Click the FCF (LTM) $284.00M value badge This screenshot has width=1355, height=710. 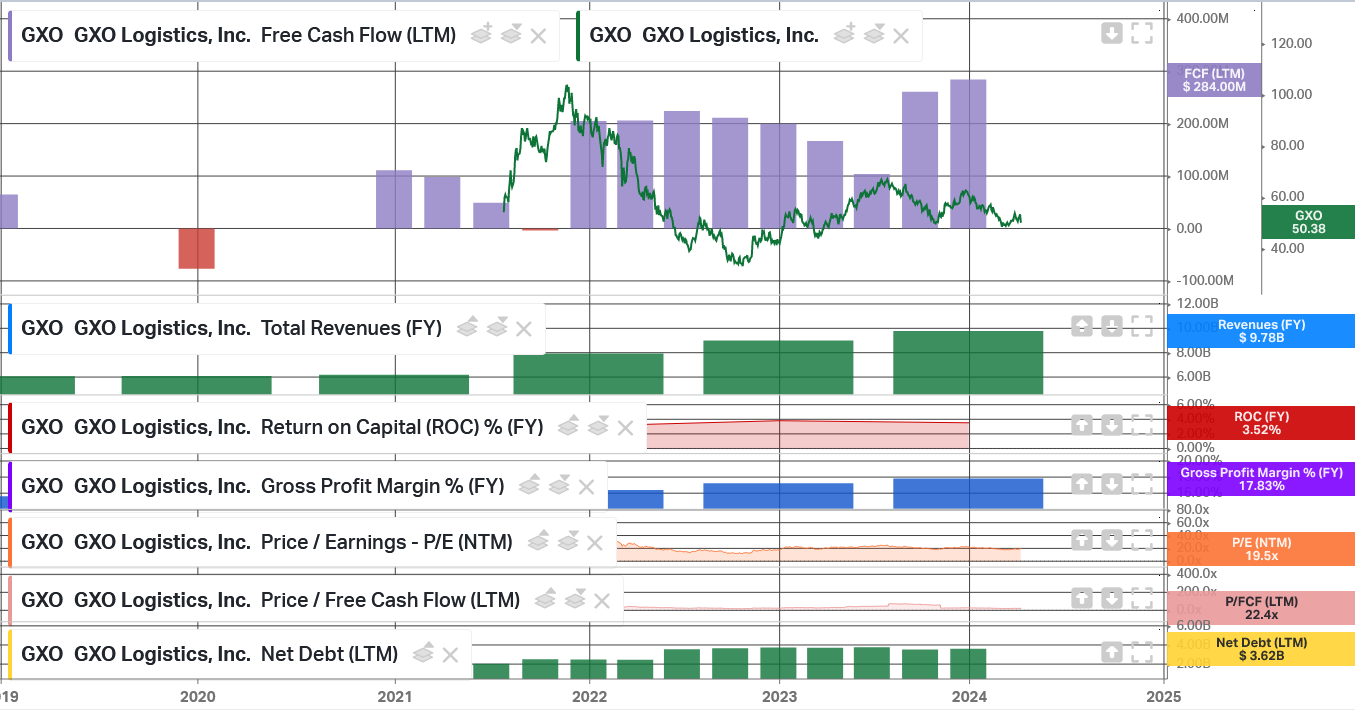[1214, 80]
